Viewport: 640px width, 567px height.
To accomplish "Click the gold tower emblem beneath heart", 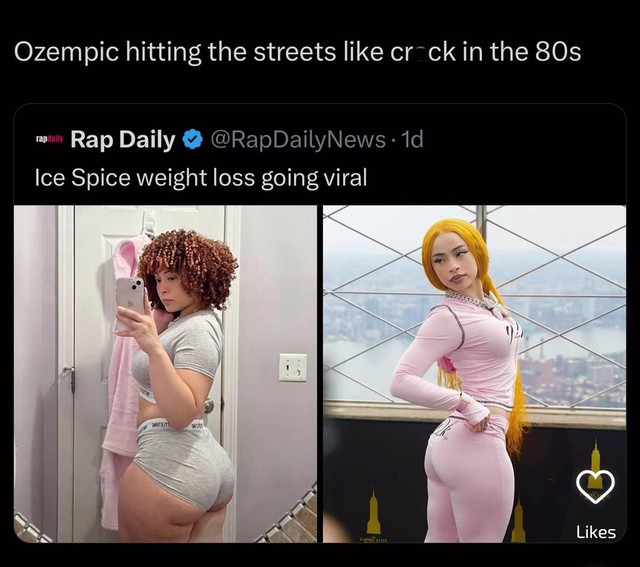I will (x=595, y=463).
